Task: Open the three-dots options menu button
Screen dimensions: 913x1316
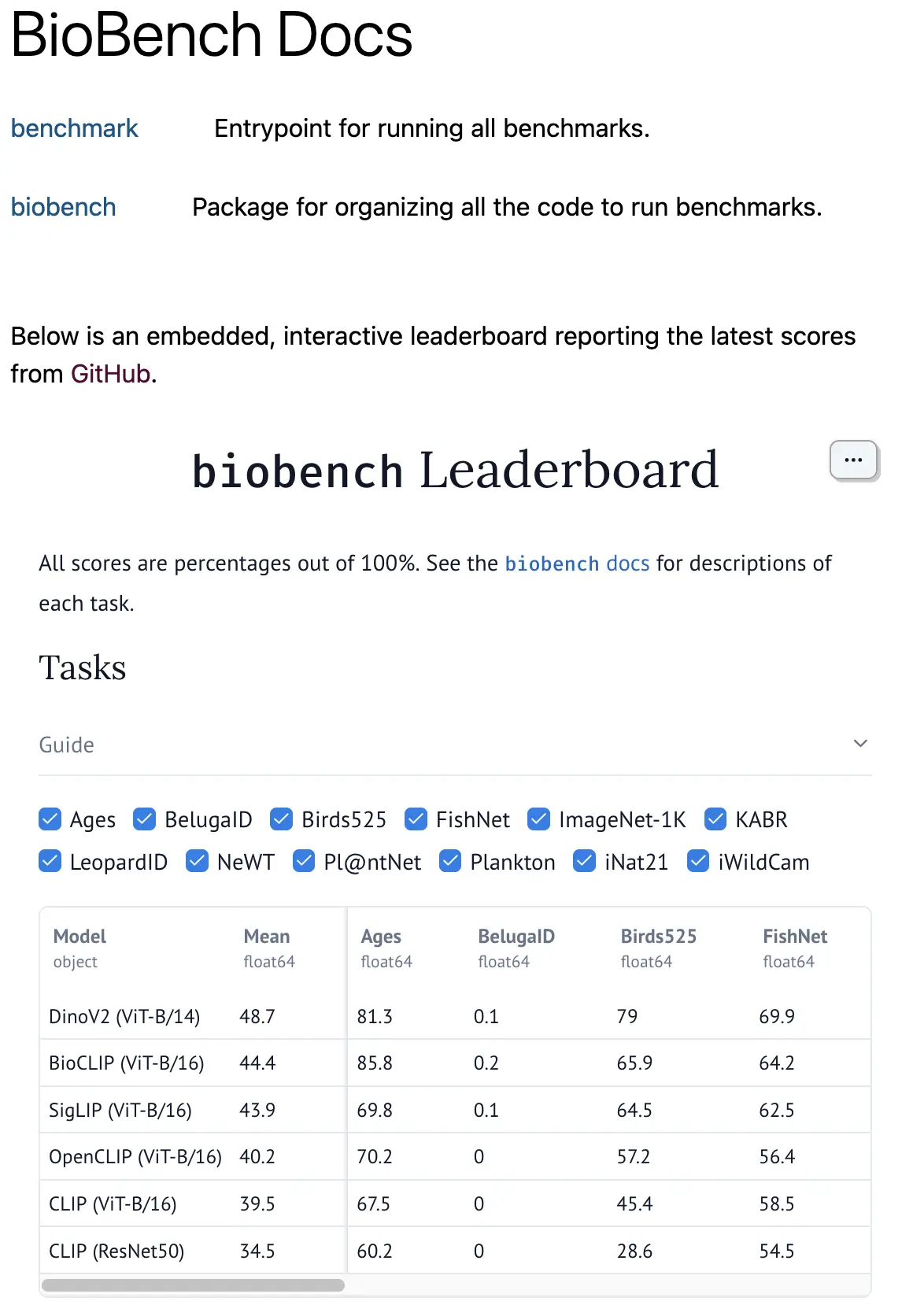Action: pyautogui.click(x=853, y=460)
